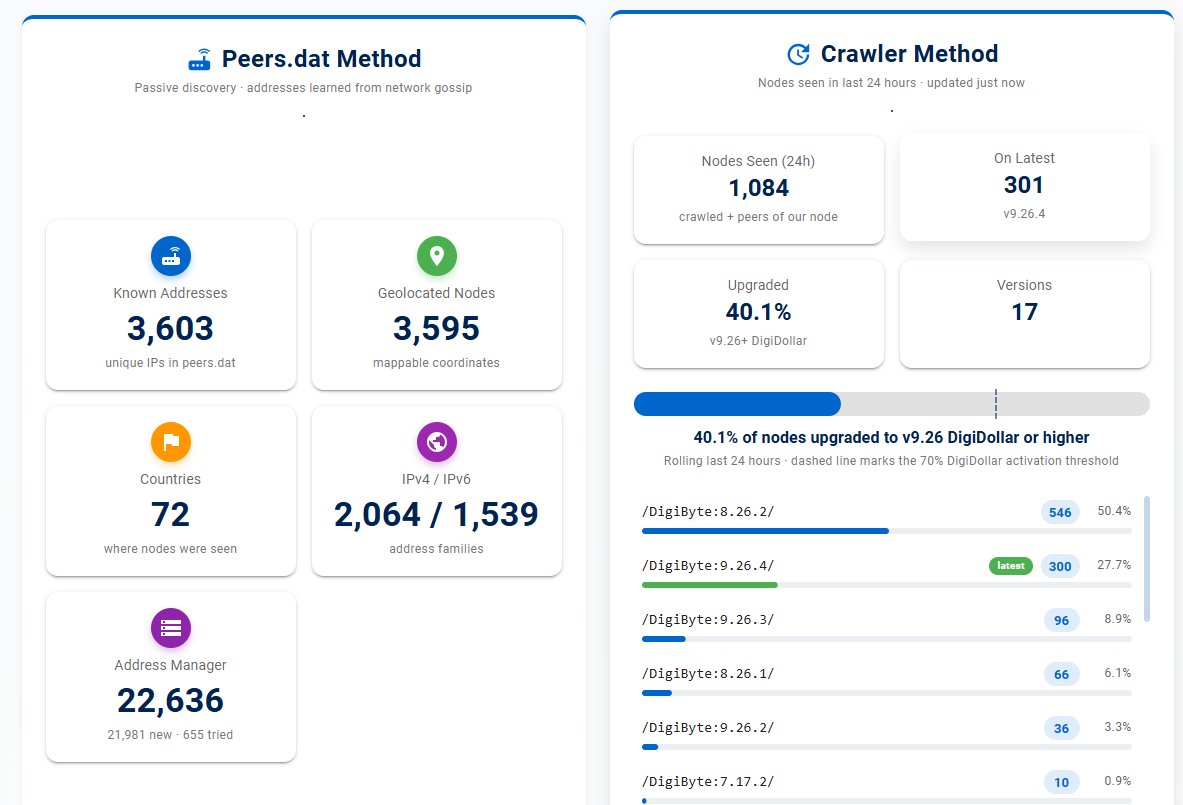Click the refresh clock icon beside Crawler Method
Screen dimensions: 1183x805
(798, 54)
